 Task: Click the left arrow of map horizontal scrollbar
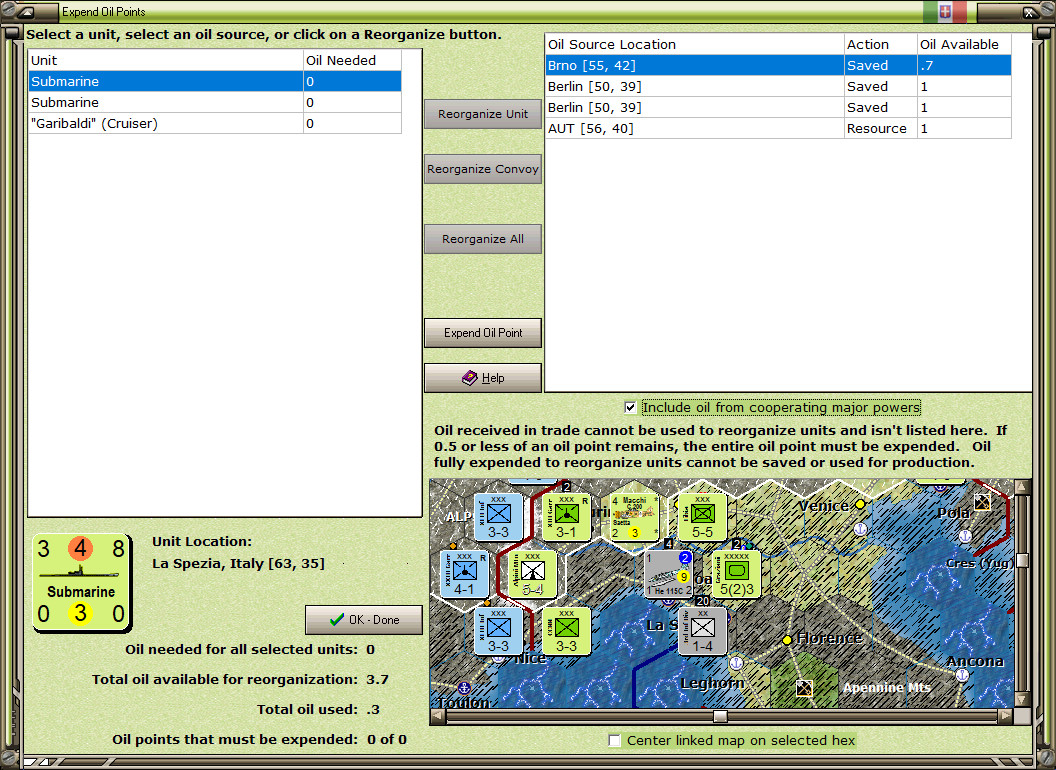coord(437,716)
